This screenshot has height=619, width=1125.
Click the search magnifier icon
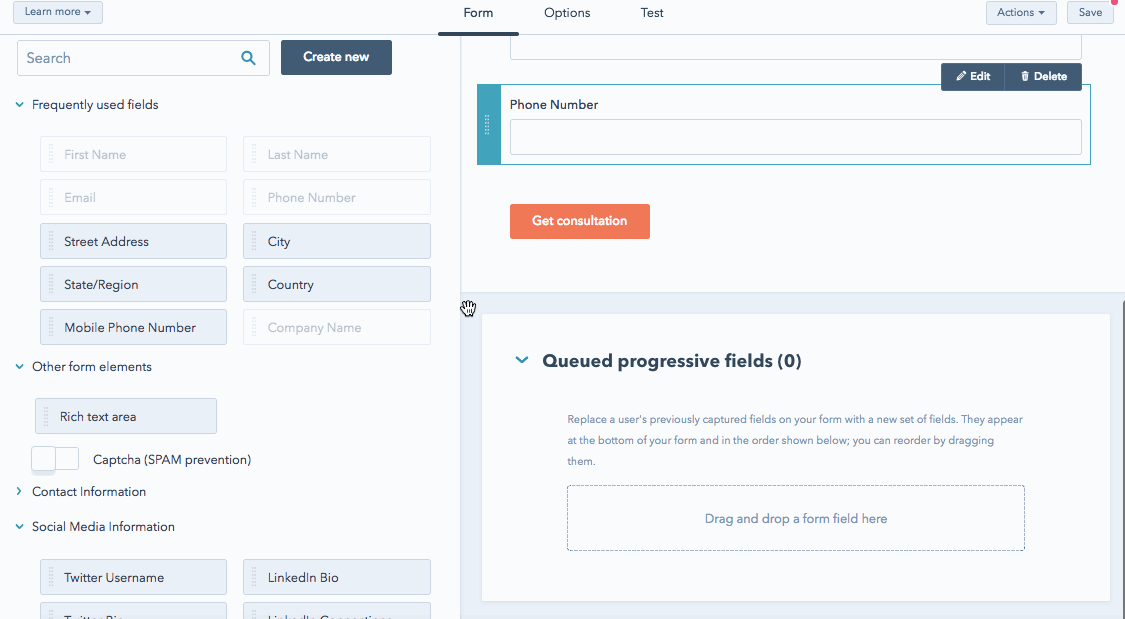[249, 58]
